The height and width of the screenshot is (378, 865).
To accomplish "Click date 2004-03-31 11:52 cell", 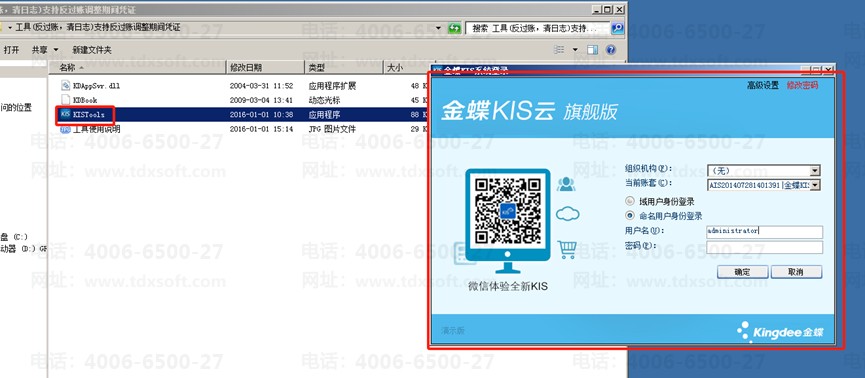I will pyautogui.click(x=261, y=86).
